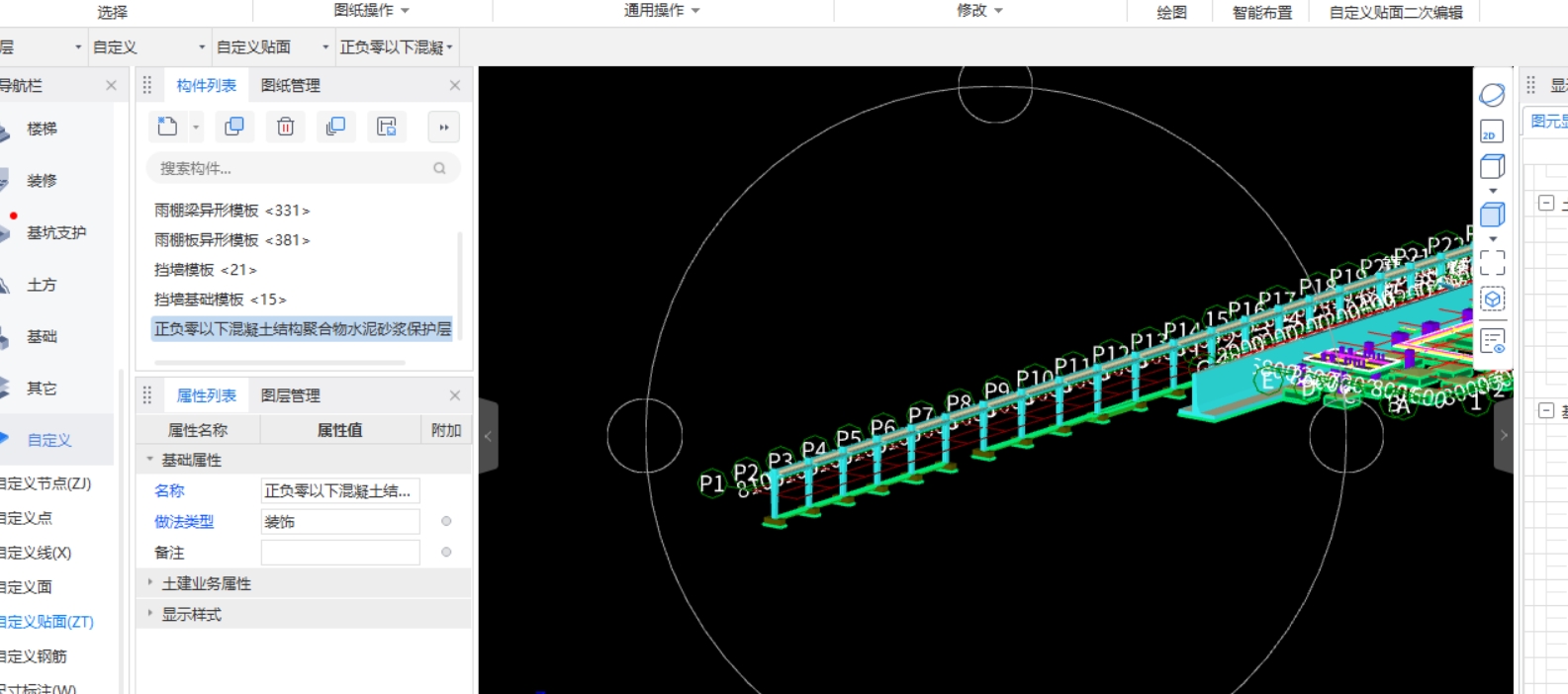Select 自定义贴面(ZT) in navigation
Screen dimensions: 1568x694
coord(46,622)
